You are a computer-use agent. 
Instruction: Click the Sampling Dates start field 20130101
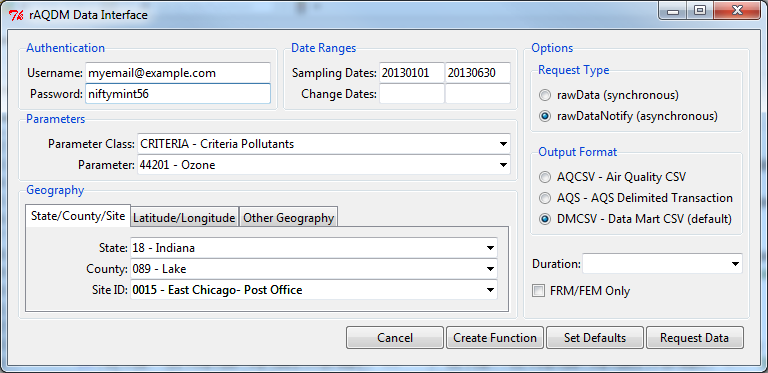click(412, 73)
